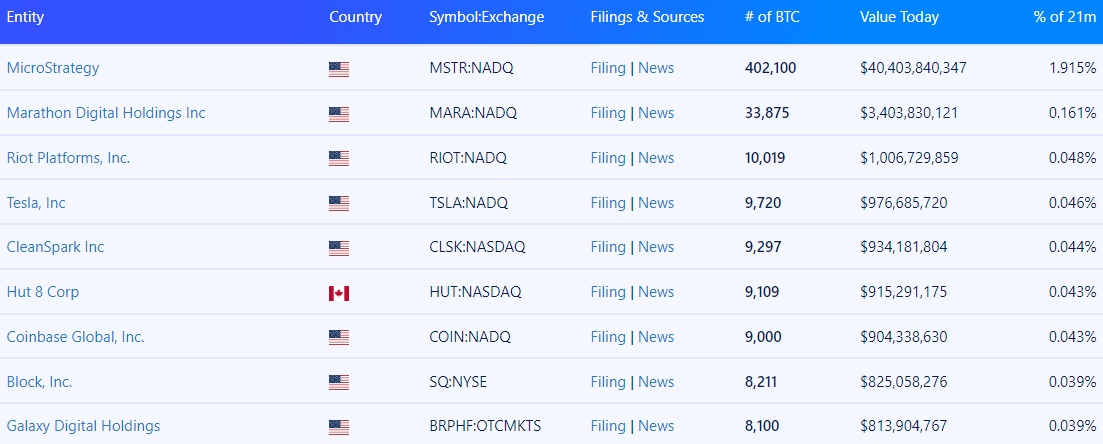The height and width of the screenshot is (444, 1103).
Task: Open the News link for Riot Platforms
Action: [656, 158]
